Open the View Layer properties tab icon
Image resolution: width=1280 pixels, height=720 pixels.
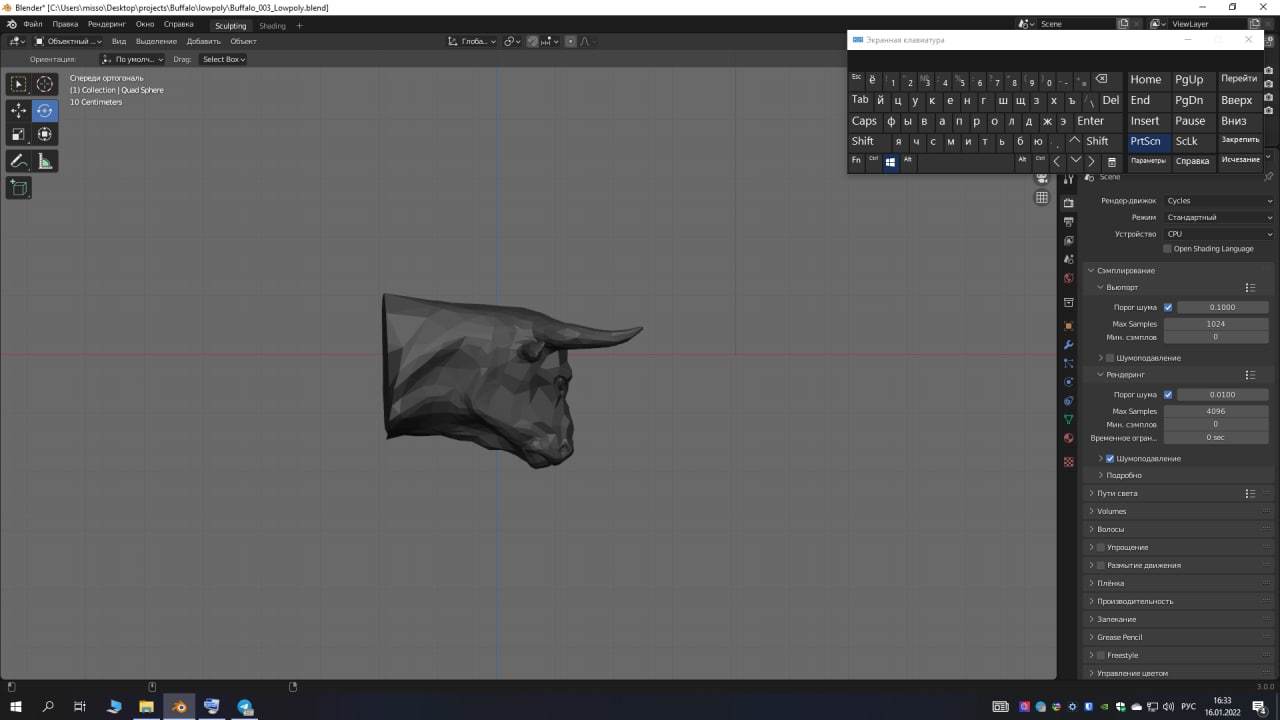tap(1069, 241)
